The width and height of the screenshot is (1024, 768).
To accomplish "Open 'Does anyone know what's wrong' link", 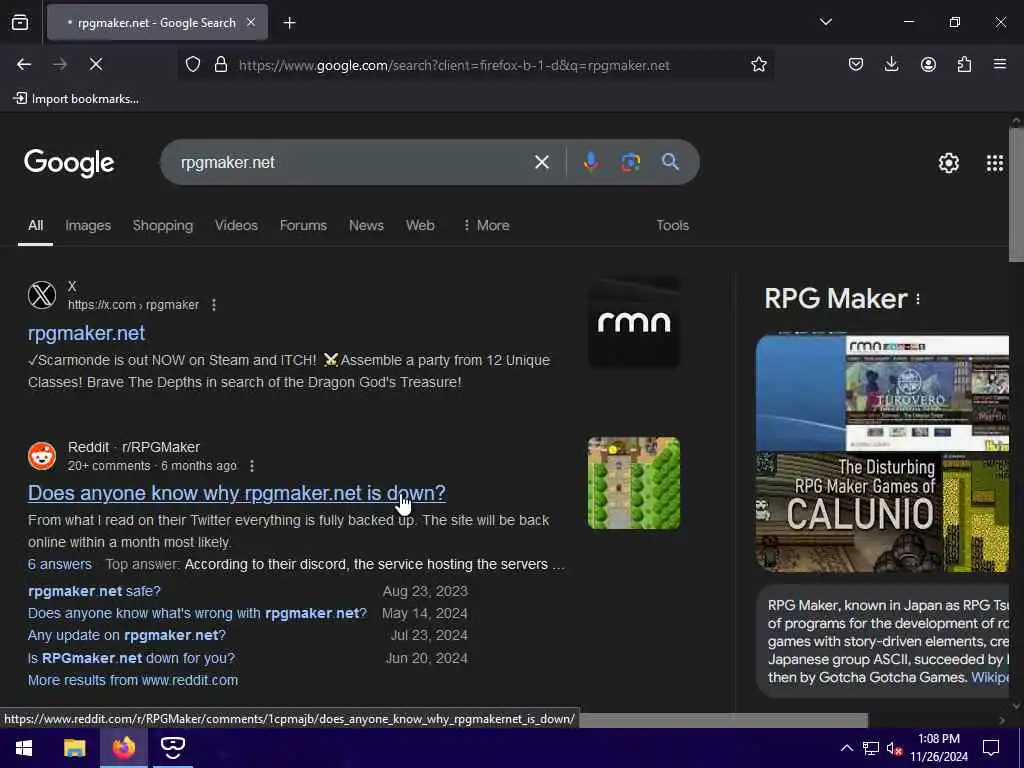I will click(x=197, y=613).
